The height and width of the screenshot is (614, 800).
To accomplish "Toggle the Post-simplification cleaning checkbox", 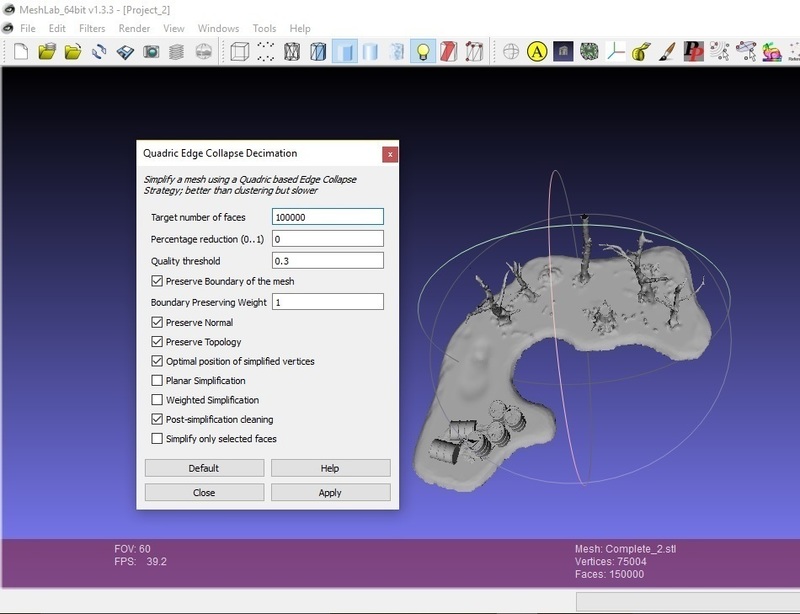I will (157, 420).
